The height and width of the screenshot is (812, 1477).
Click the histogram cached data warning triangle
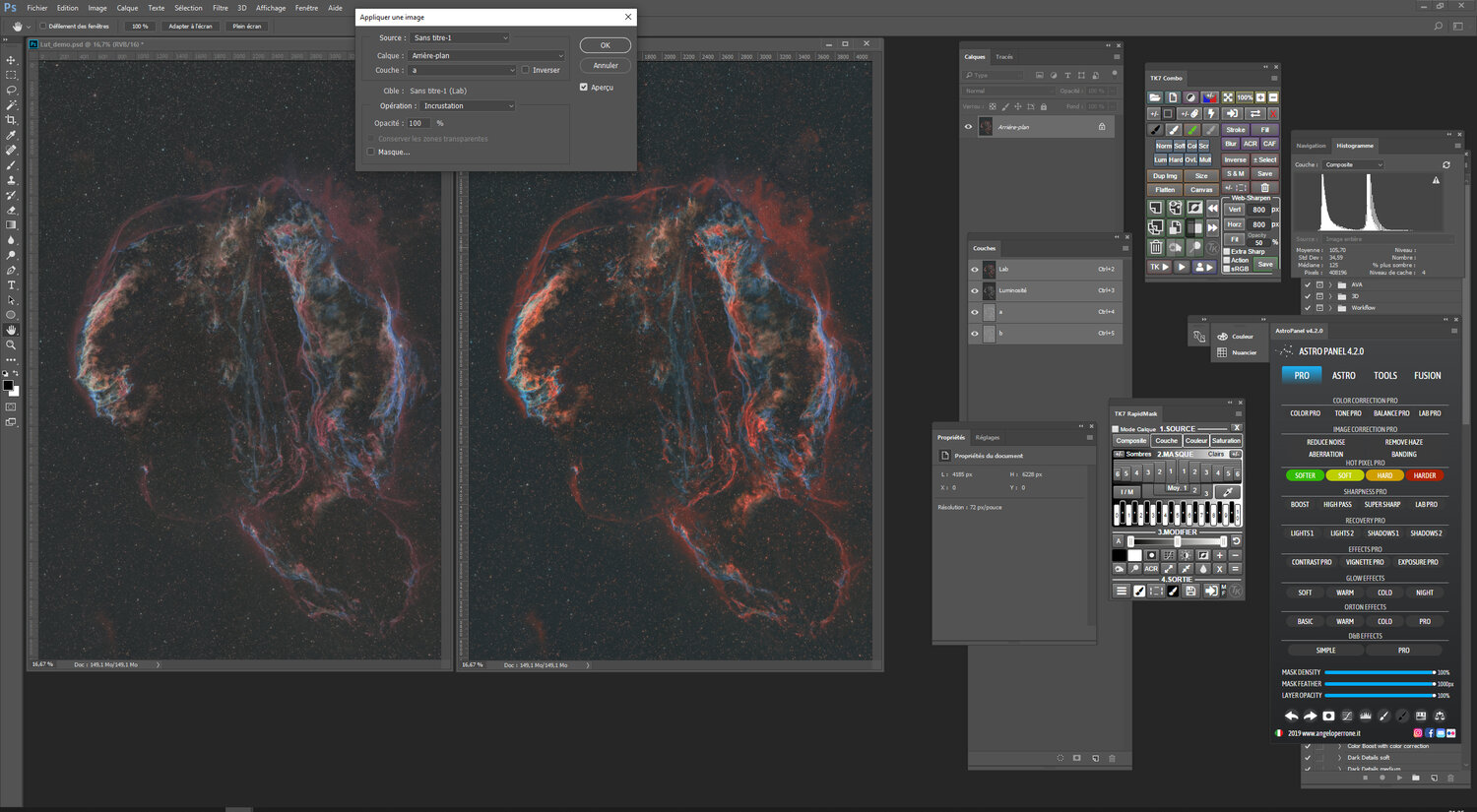pyautogui.click(x=1436, y=180)
